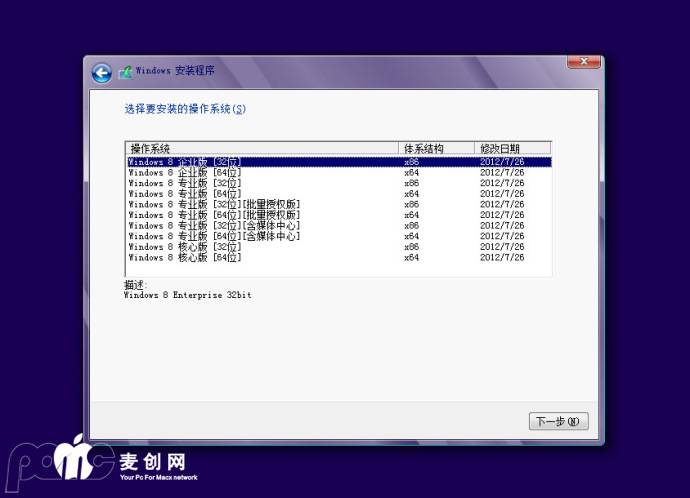This screenshot has width=690, height=498.
Task: Pick Windows 8 专业版 [32位][批量授权版]
Action: click(213, 204)
